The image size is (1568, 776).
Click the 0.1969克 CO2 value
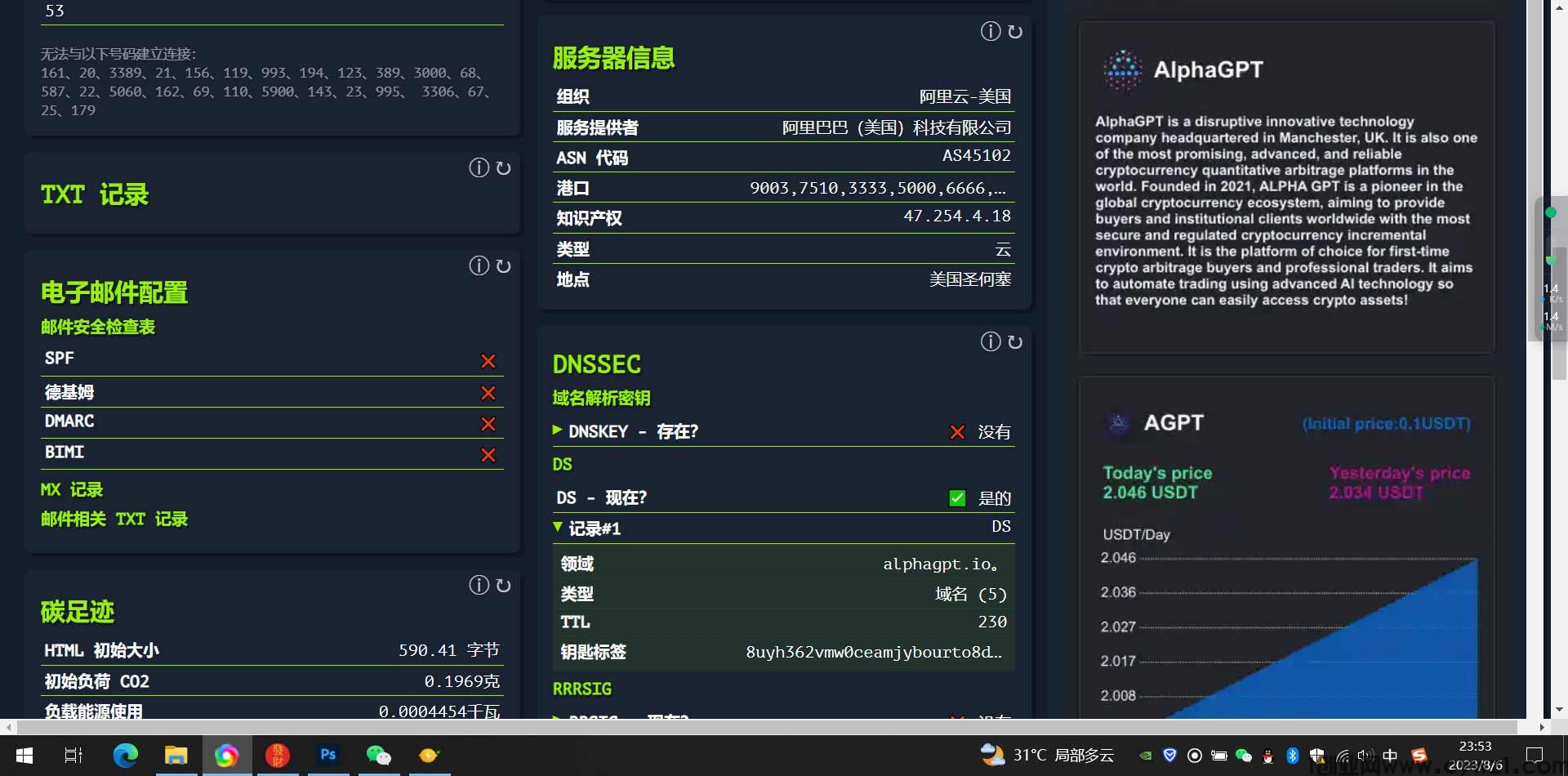[462, 681]
